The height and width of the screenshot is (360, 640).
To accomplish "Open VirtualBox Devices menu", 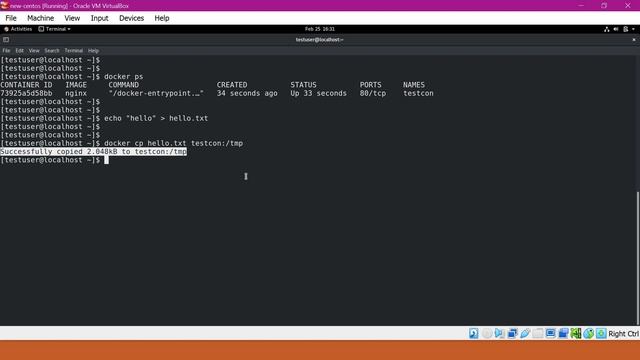I will (131, 18).
